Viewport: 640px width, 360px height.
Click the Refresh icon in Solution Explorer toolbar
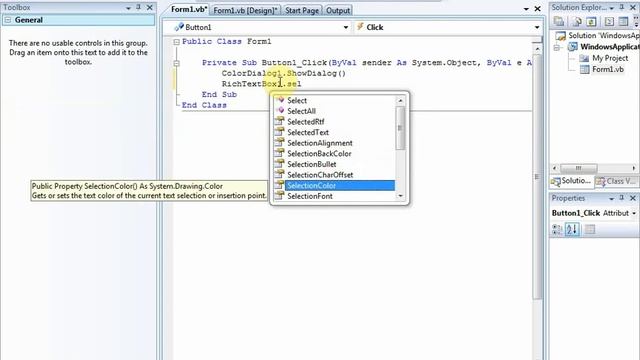pyautogui.click(x=591, y=22)
